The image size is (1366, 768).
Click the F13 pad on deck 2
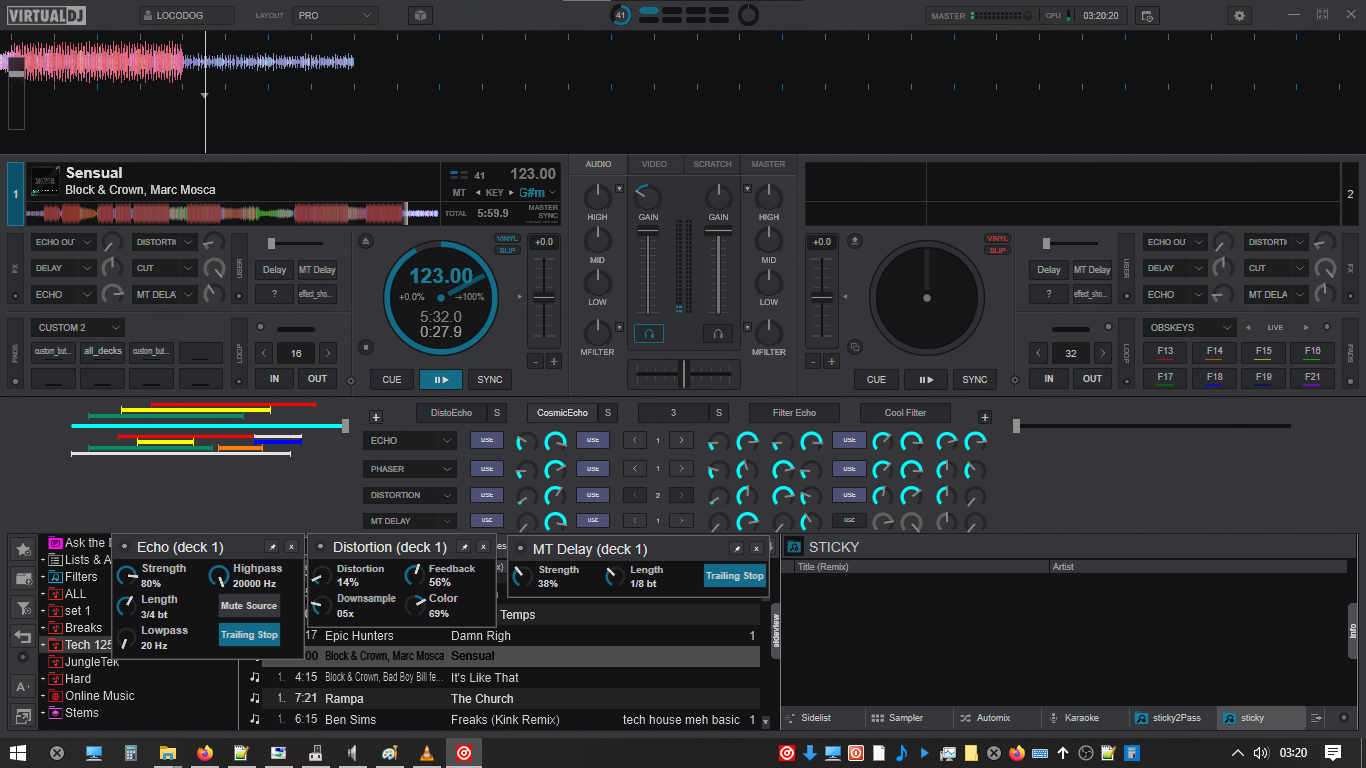[1165, 352]
